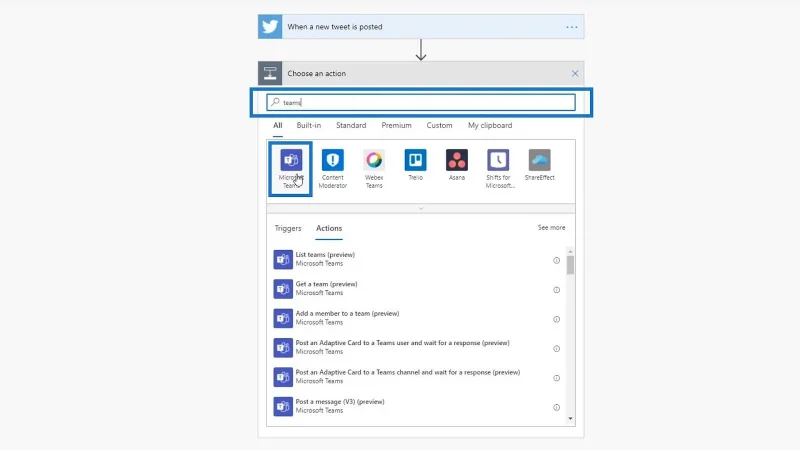Select List teams (preview) action
800x450 pixels.
coord(417,259)
